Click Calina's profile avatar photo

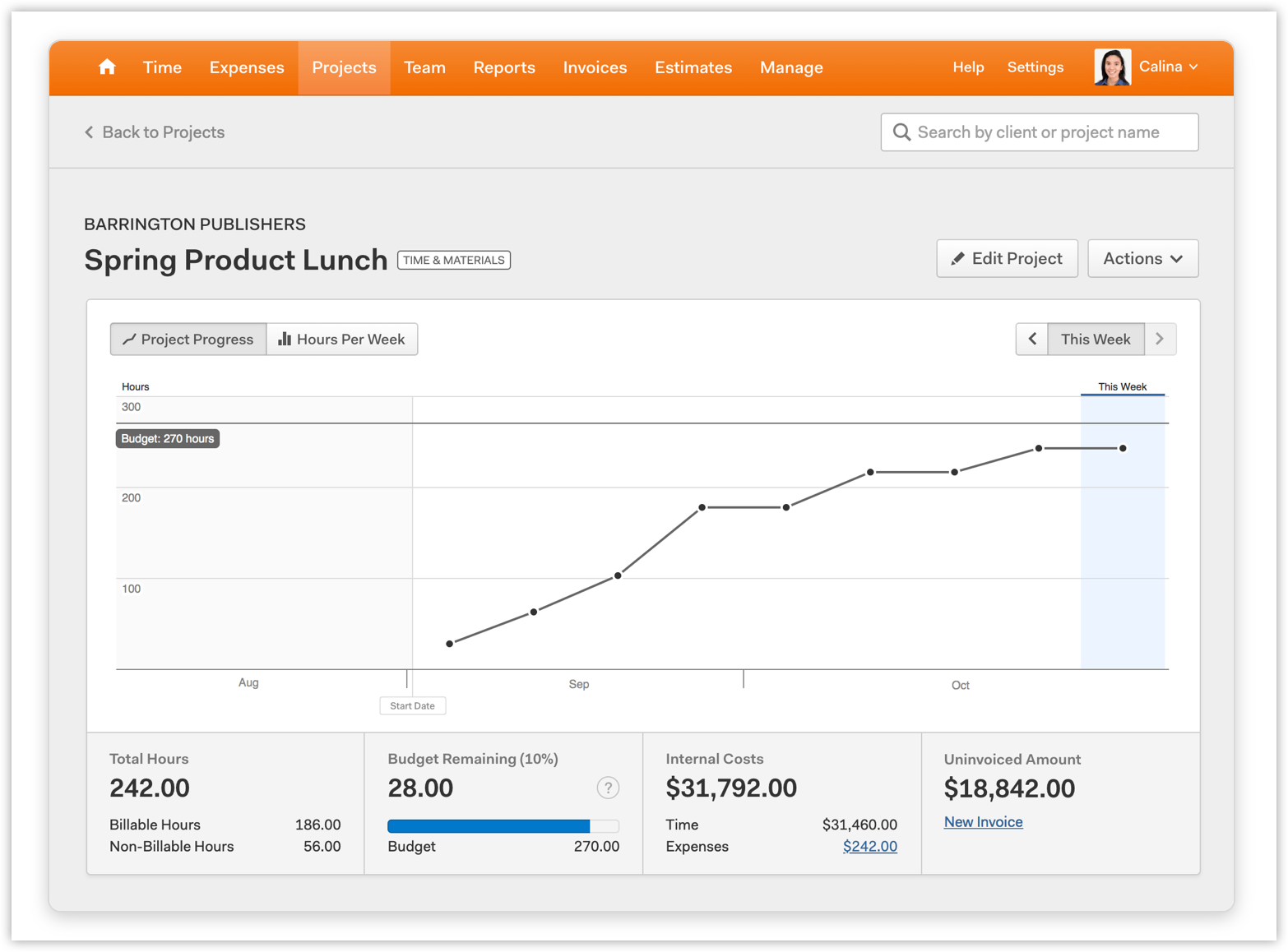(1112, 67)
